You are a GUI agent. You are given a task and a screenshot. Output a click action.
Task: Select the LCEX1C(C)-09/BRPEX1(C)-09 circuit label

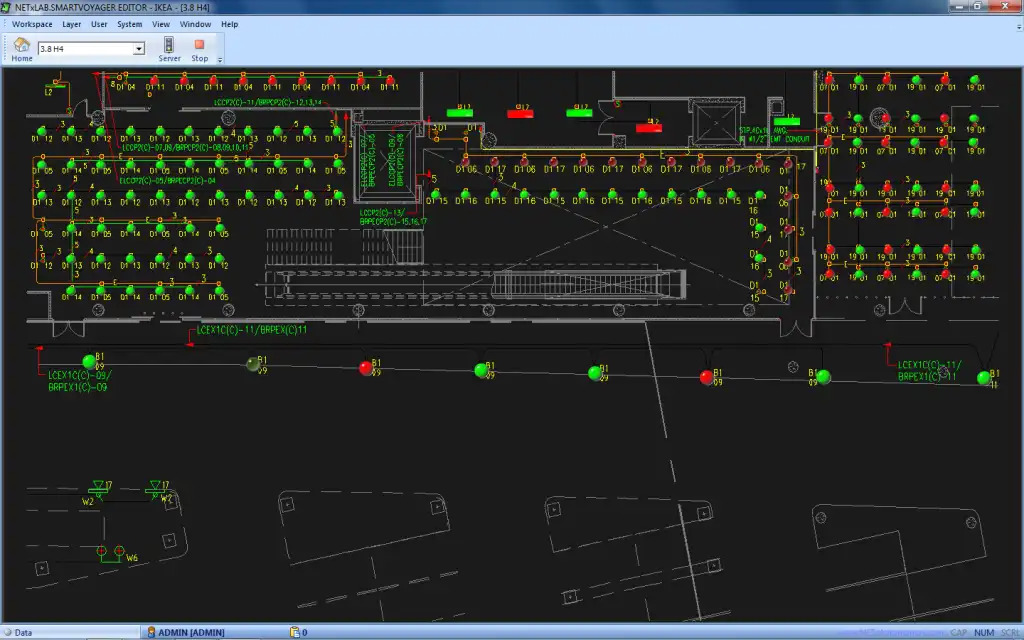(x=79, y=381)
